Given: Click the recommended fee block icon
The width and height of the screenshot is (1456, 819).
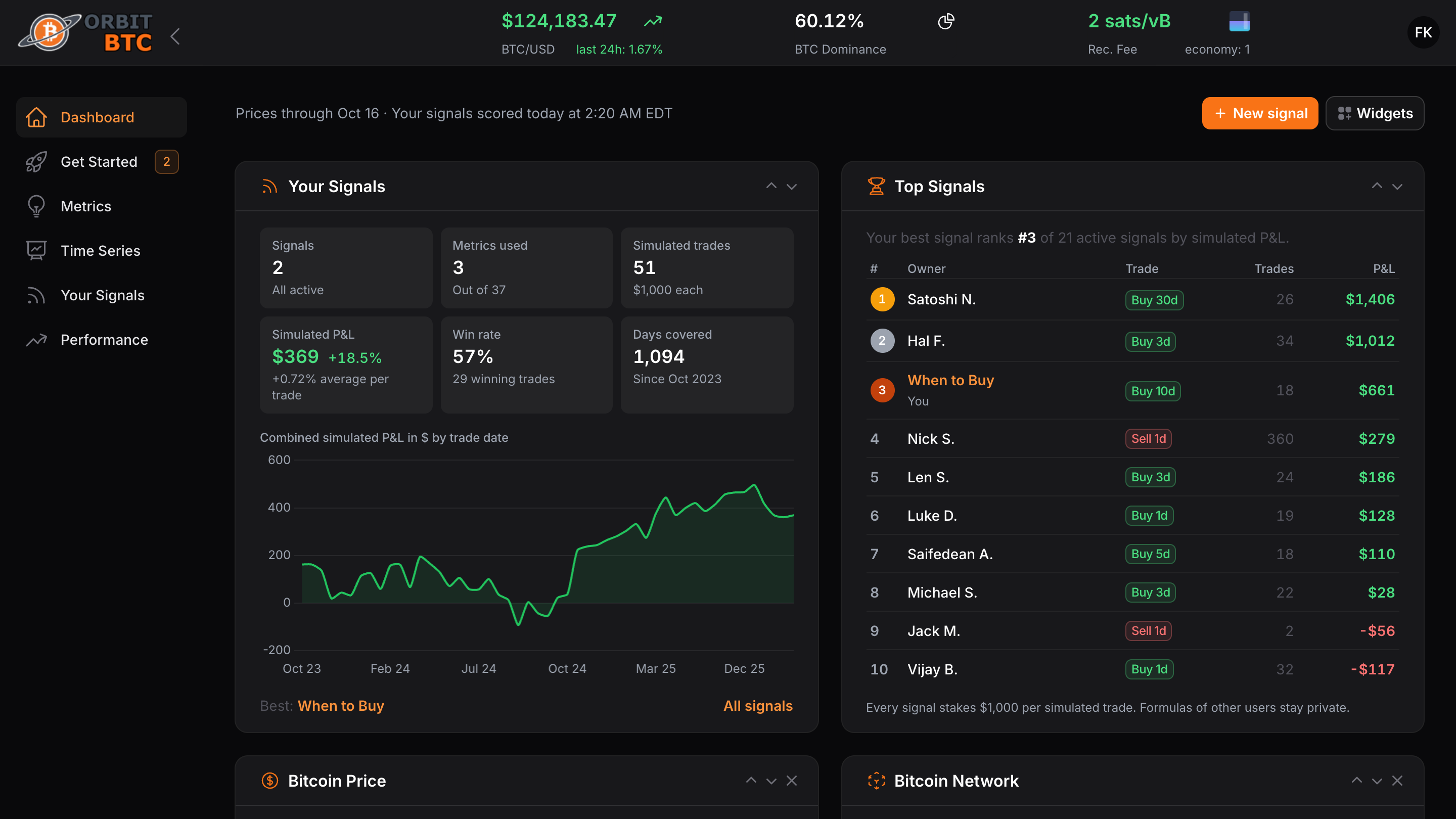Looking at the screenshot, I should [x=1239, y=21].
